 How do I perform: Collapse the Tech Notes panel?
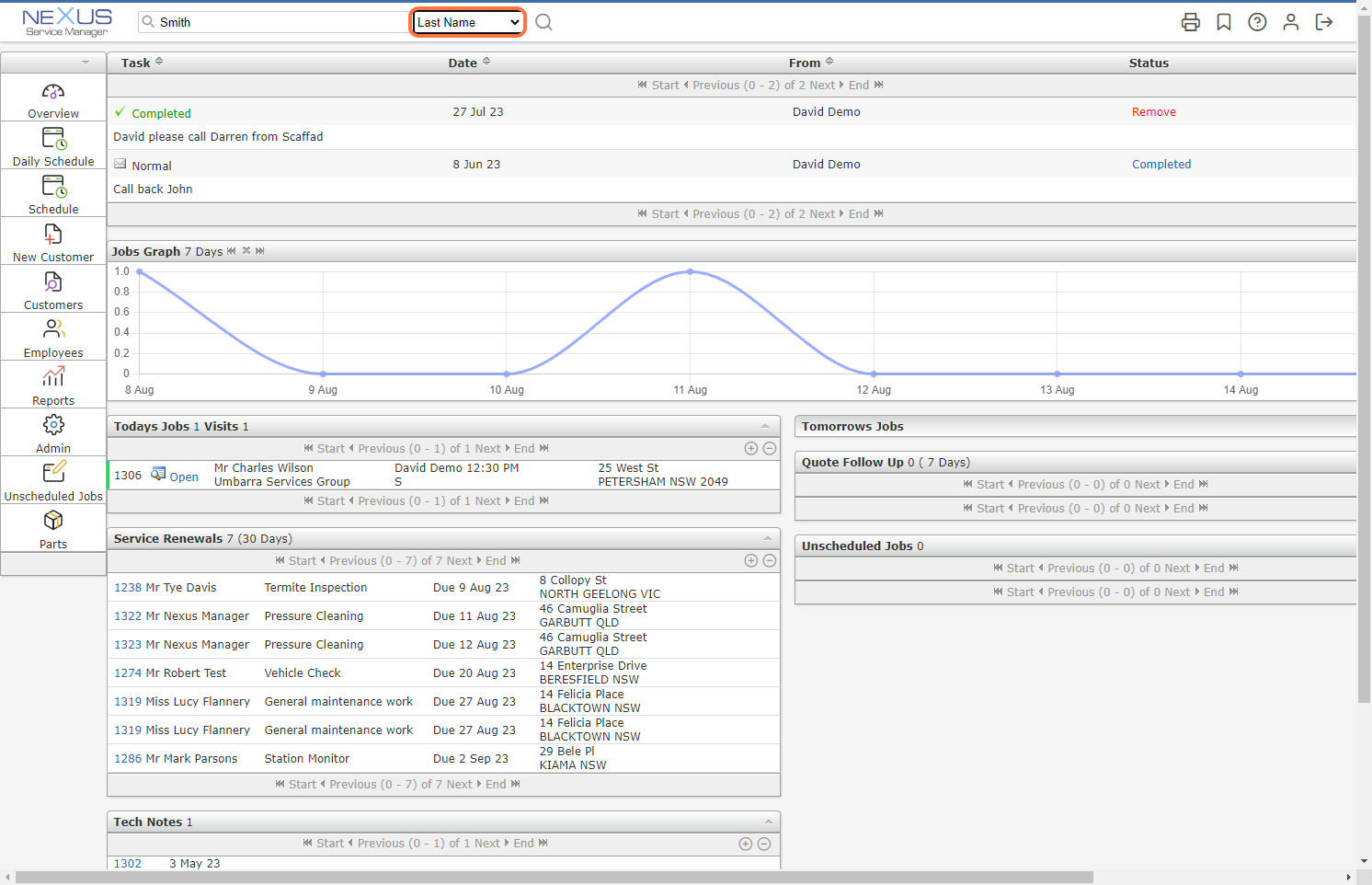[768, 822]
